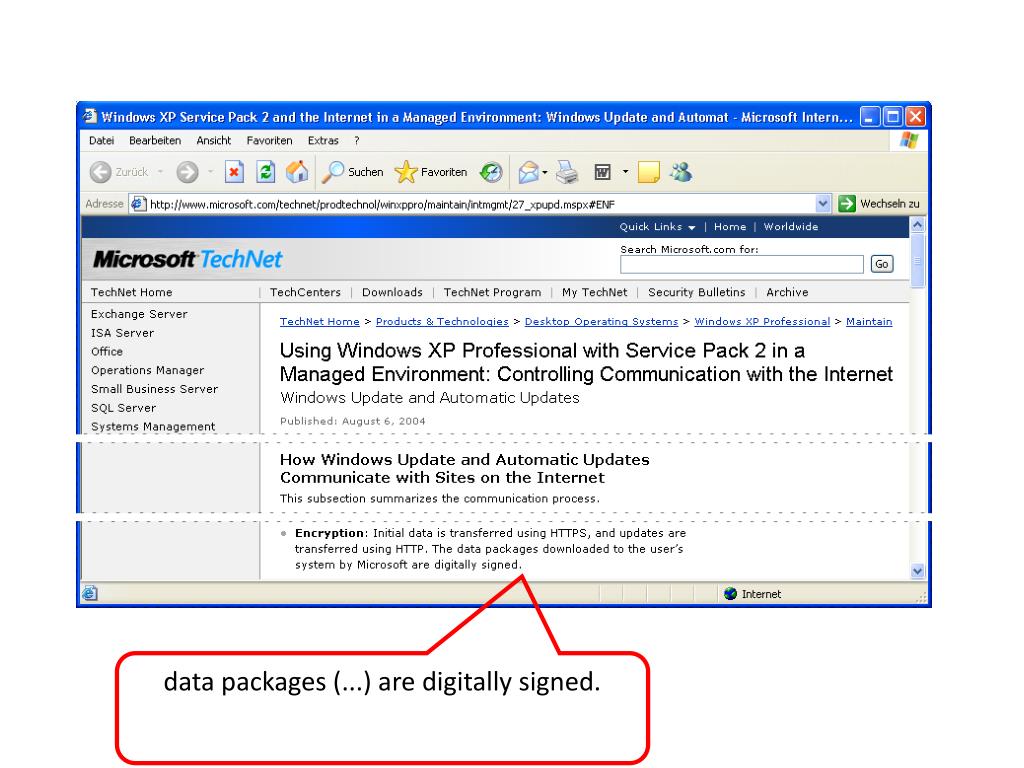Open the TechNet Program nav tab
Viewport: 1024px width, 768px height.
click(x=492, y=292)
